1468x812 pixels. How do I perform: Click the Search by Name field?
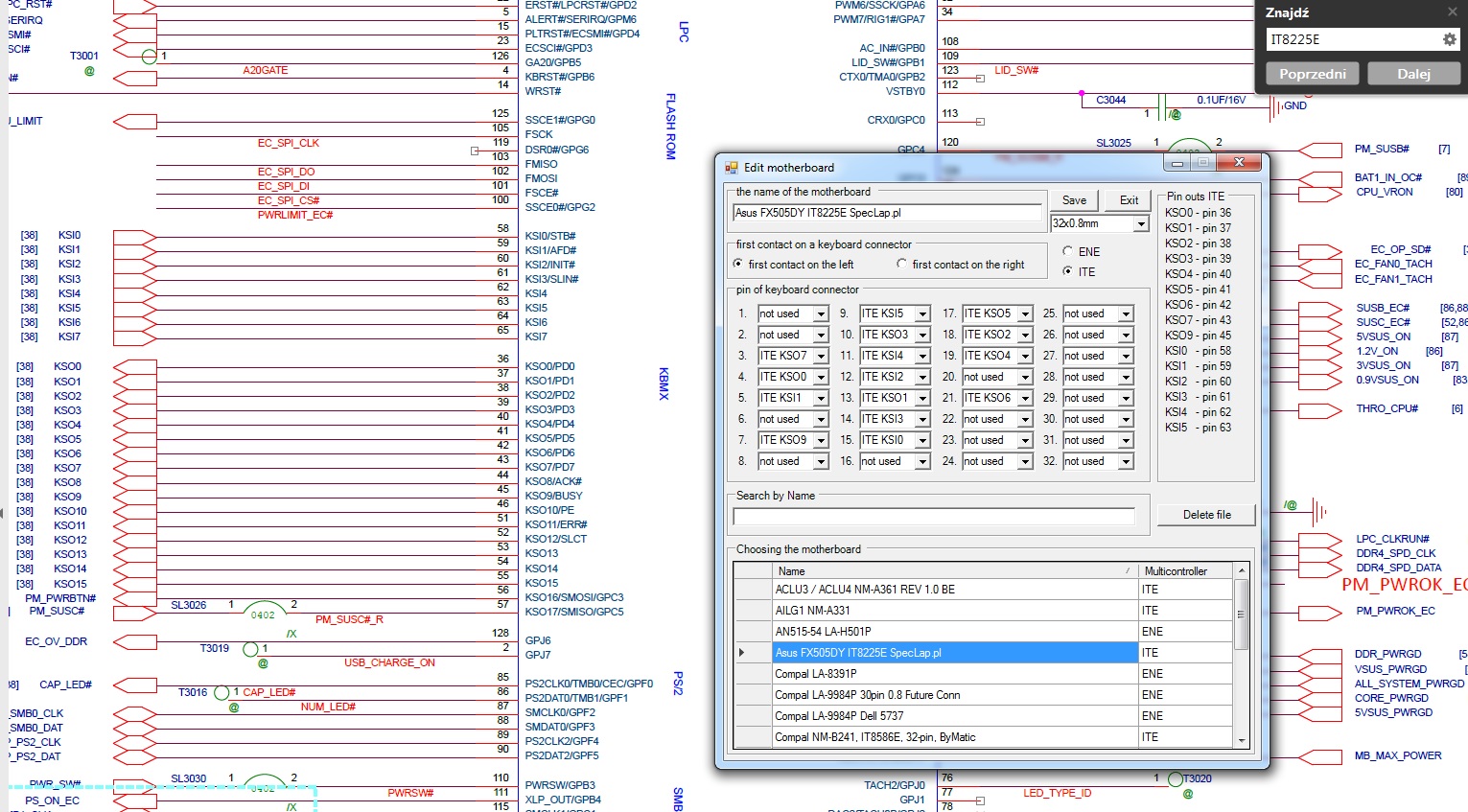pos(934,517)
